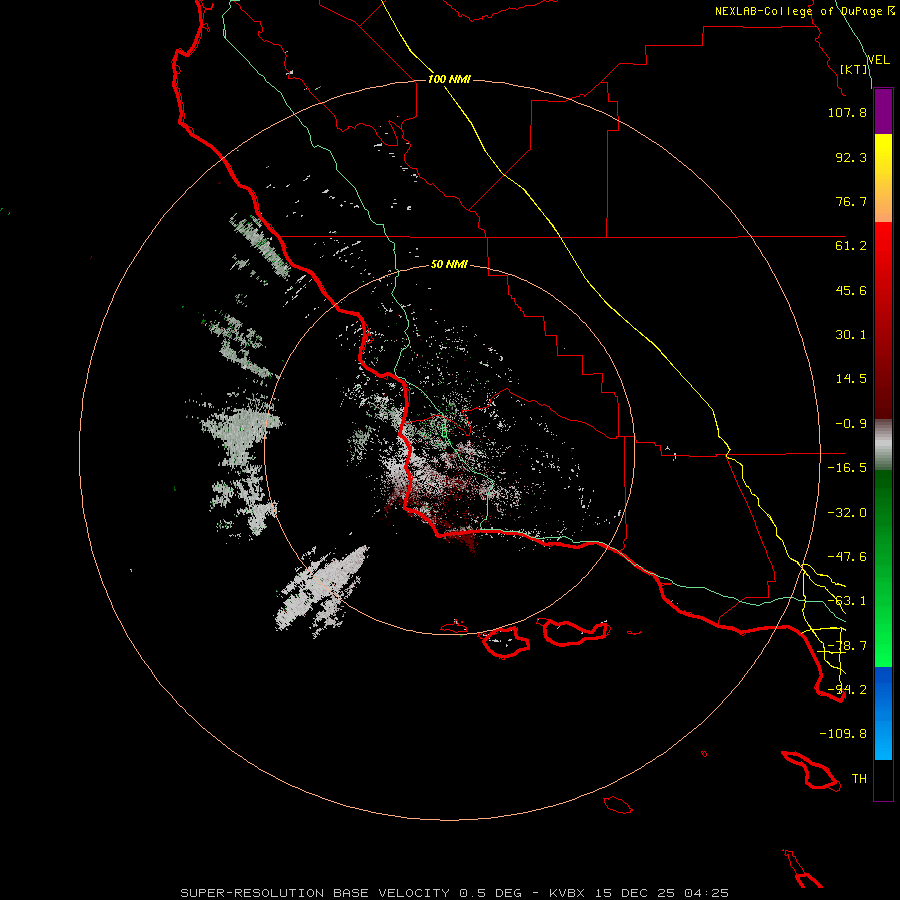Select the 61.2 velocity scale value
900x900 pixels.
(851, 246)
